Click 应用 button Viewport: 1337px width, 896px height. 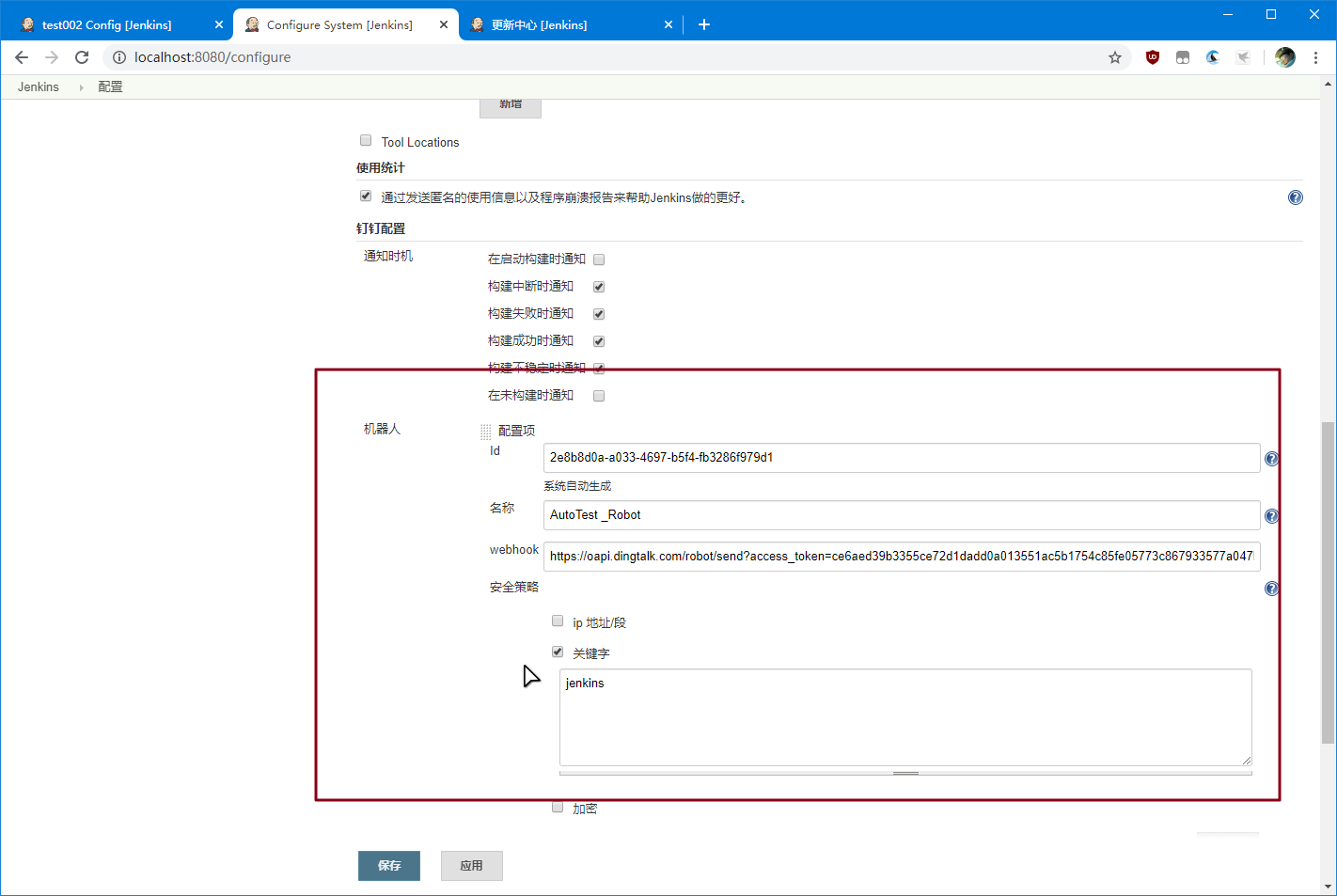coord(472,866)
